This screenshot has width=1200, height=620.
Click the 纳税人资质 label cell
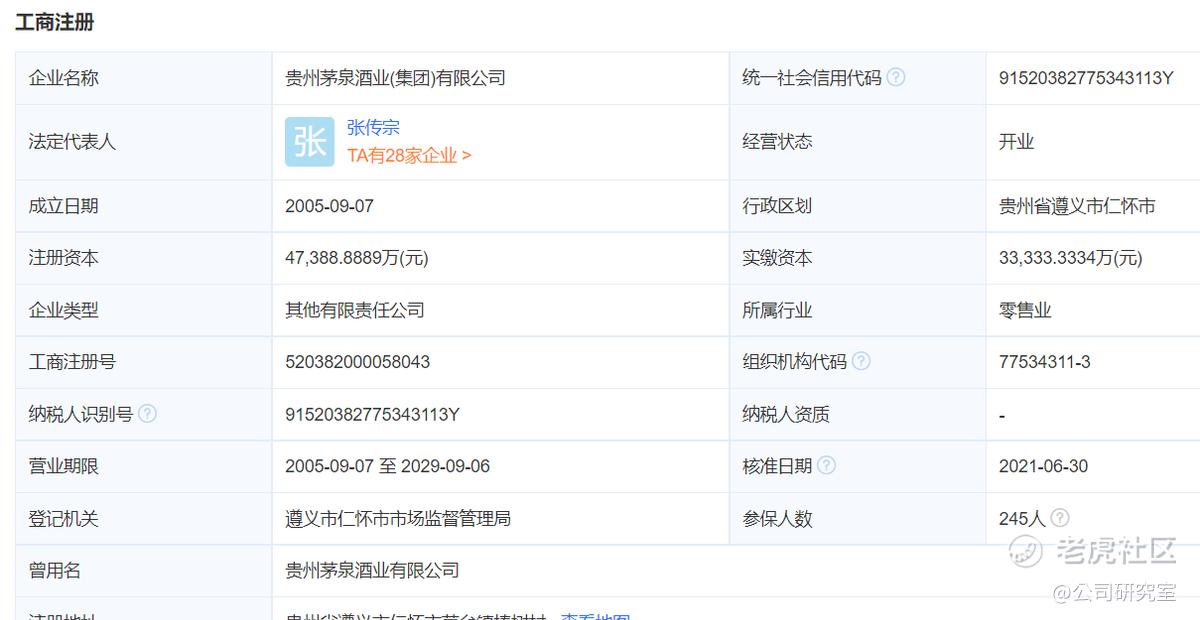pos(857,414)
